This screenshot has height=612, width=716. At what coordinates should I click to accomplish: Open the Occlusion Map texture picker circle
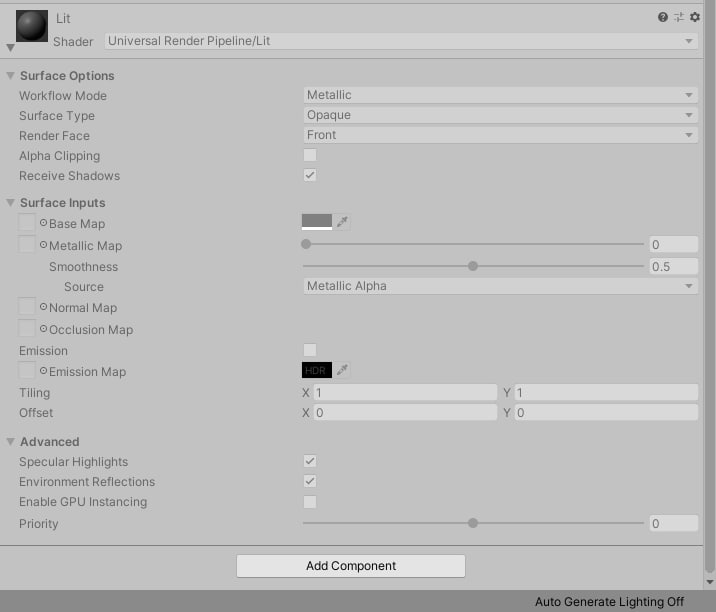tap(43, 329)
